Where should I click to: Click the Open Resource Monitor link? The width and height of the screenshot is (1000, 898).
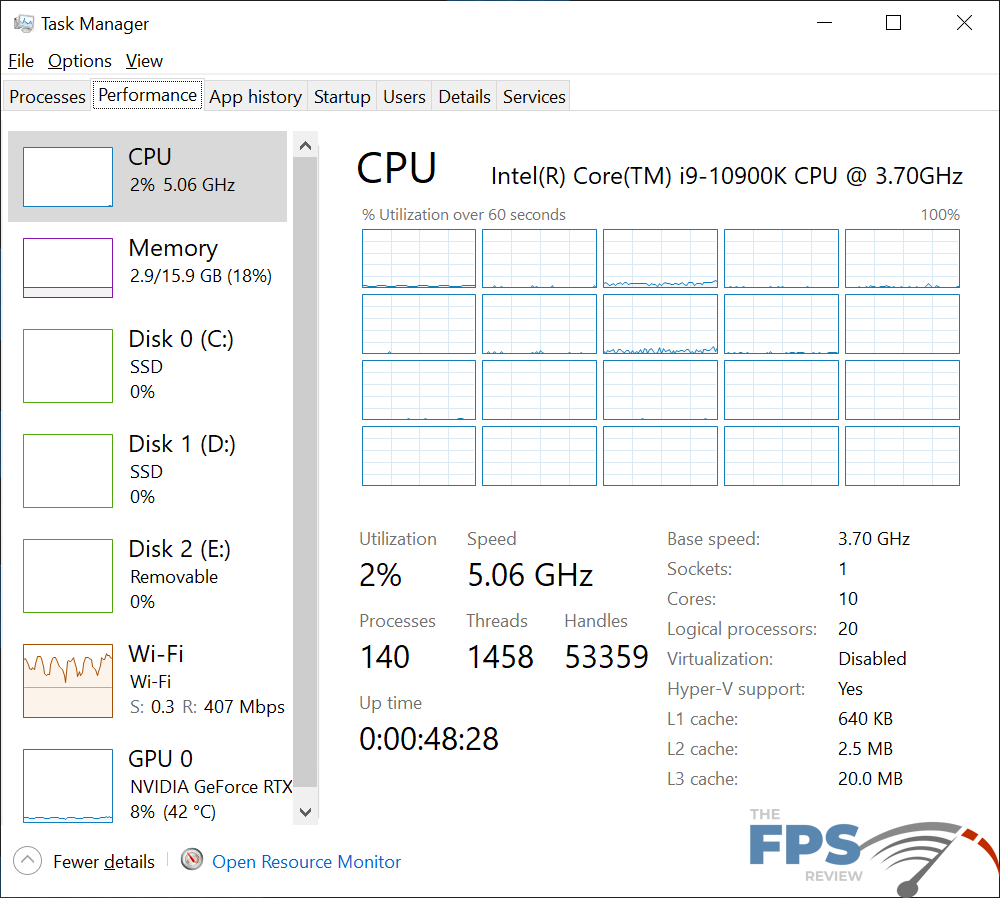tap(306, 862)
